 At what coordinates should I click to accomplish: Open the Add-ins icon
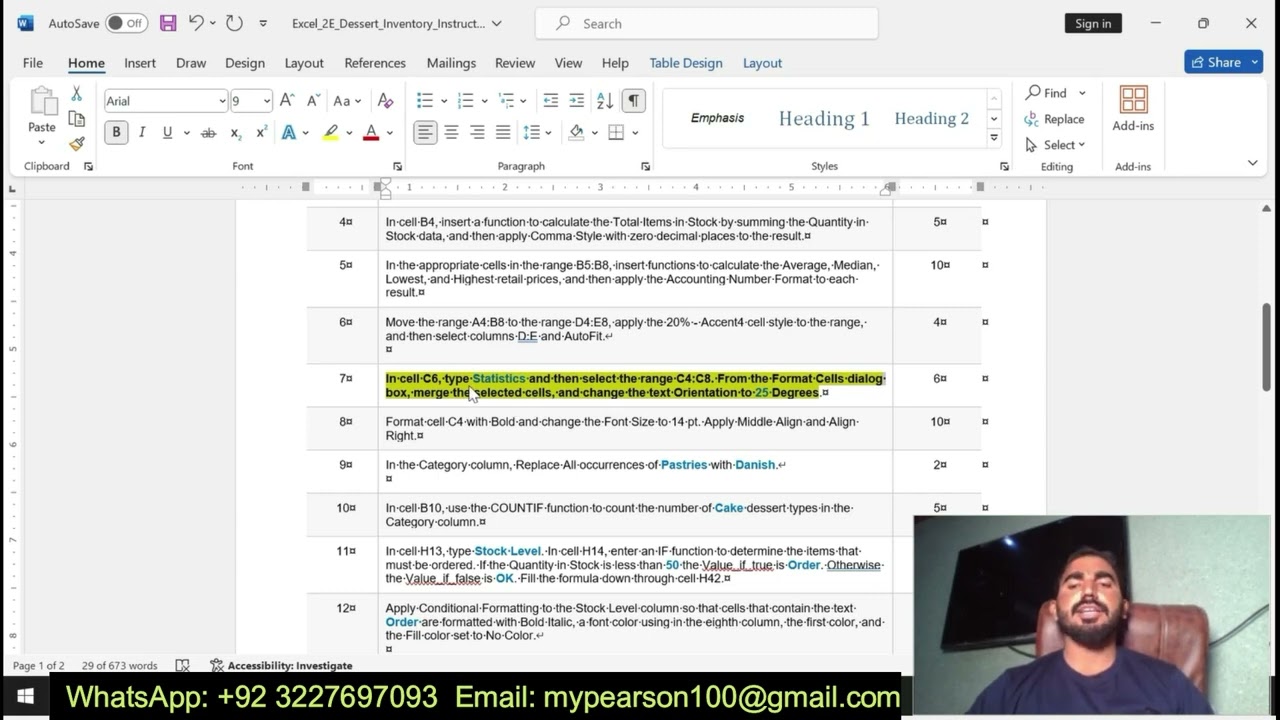(x=1133, y=100)
